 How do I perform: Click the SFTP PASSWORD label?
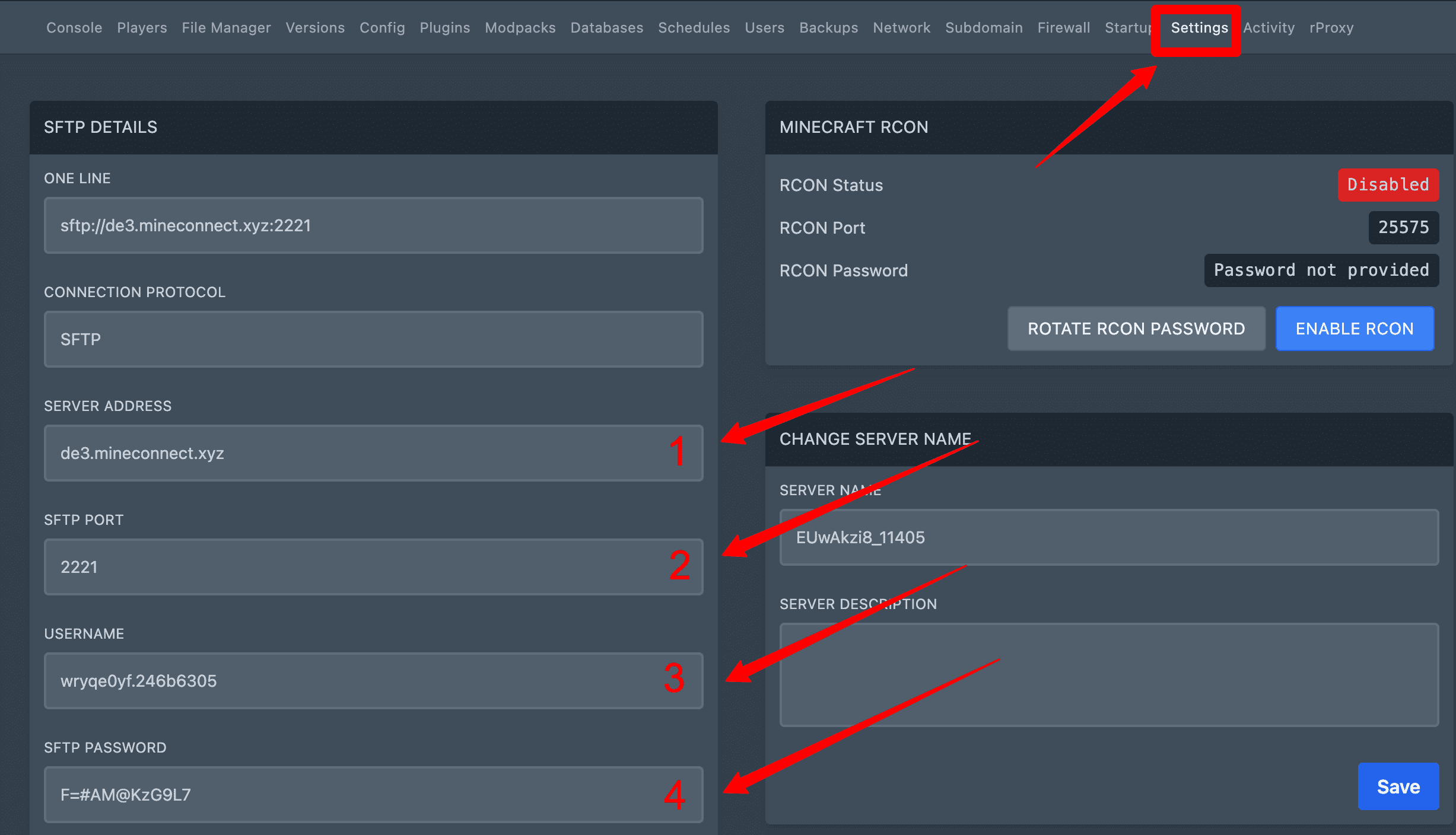pyautogui.click(x=105, y=747)
